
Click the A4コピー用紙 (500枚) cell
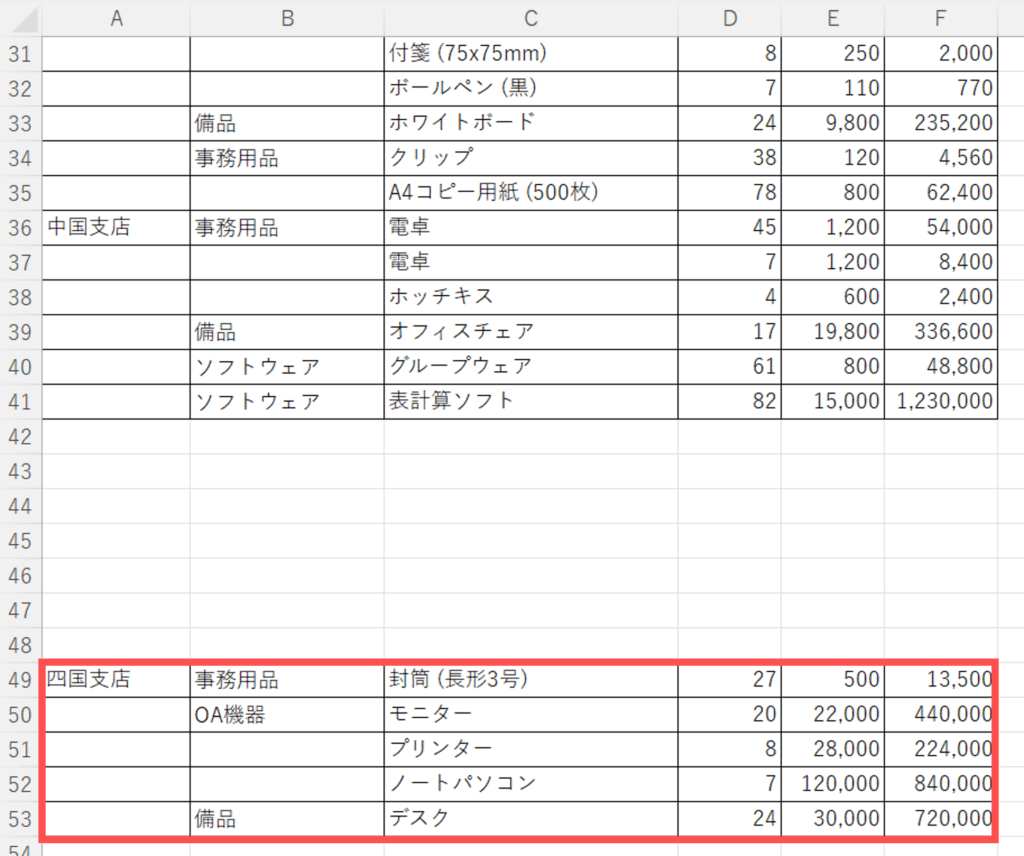click(x=530, y=193)
